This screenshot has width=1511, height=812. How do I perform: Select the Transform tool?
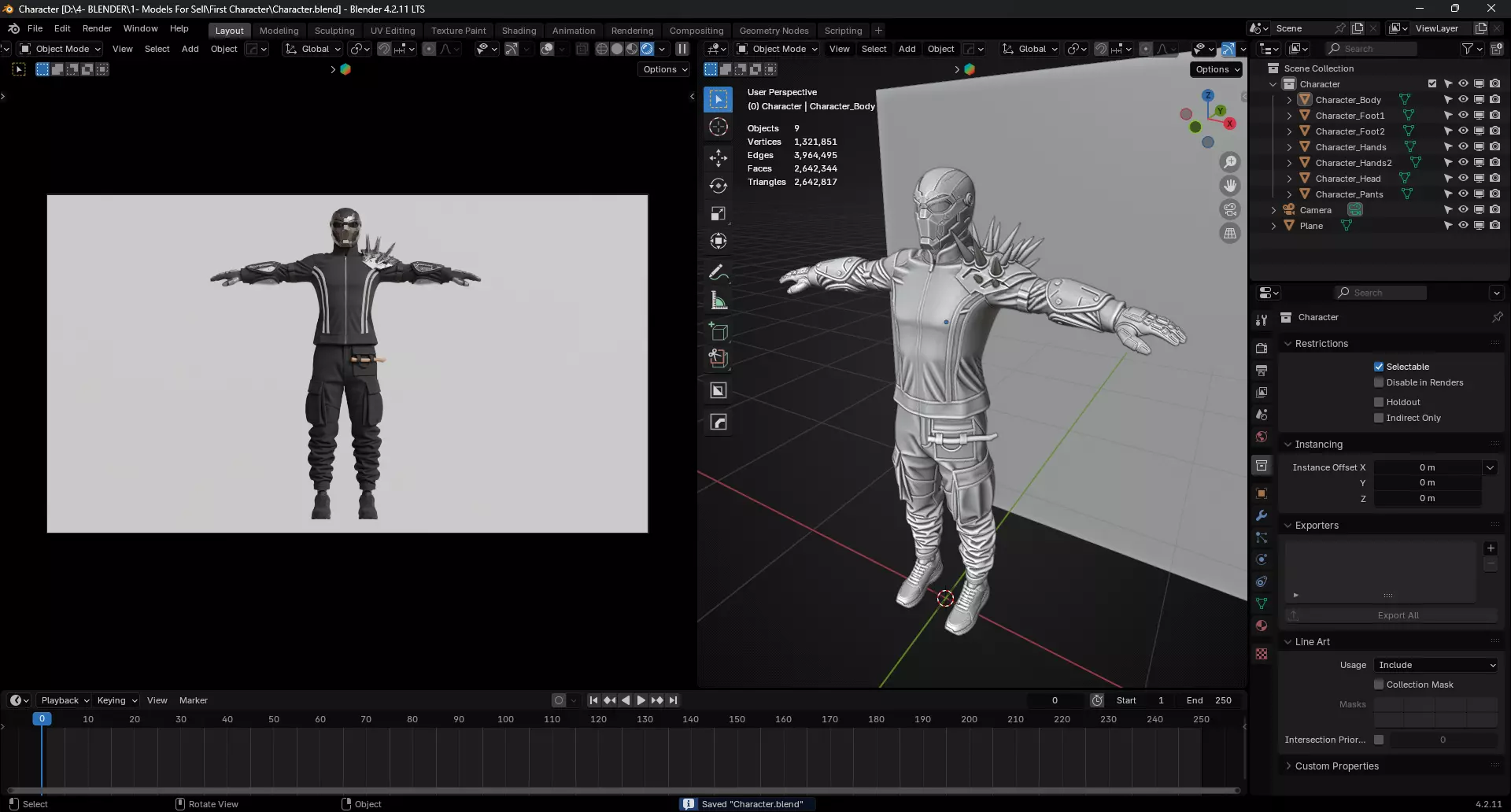coord(719,241)
